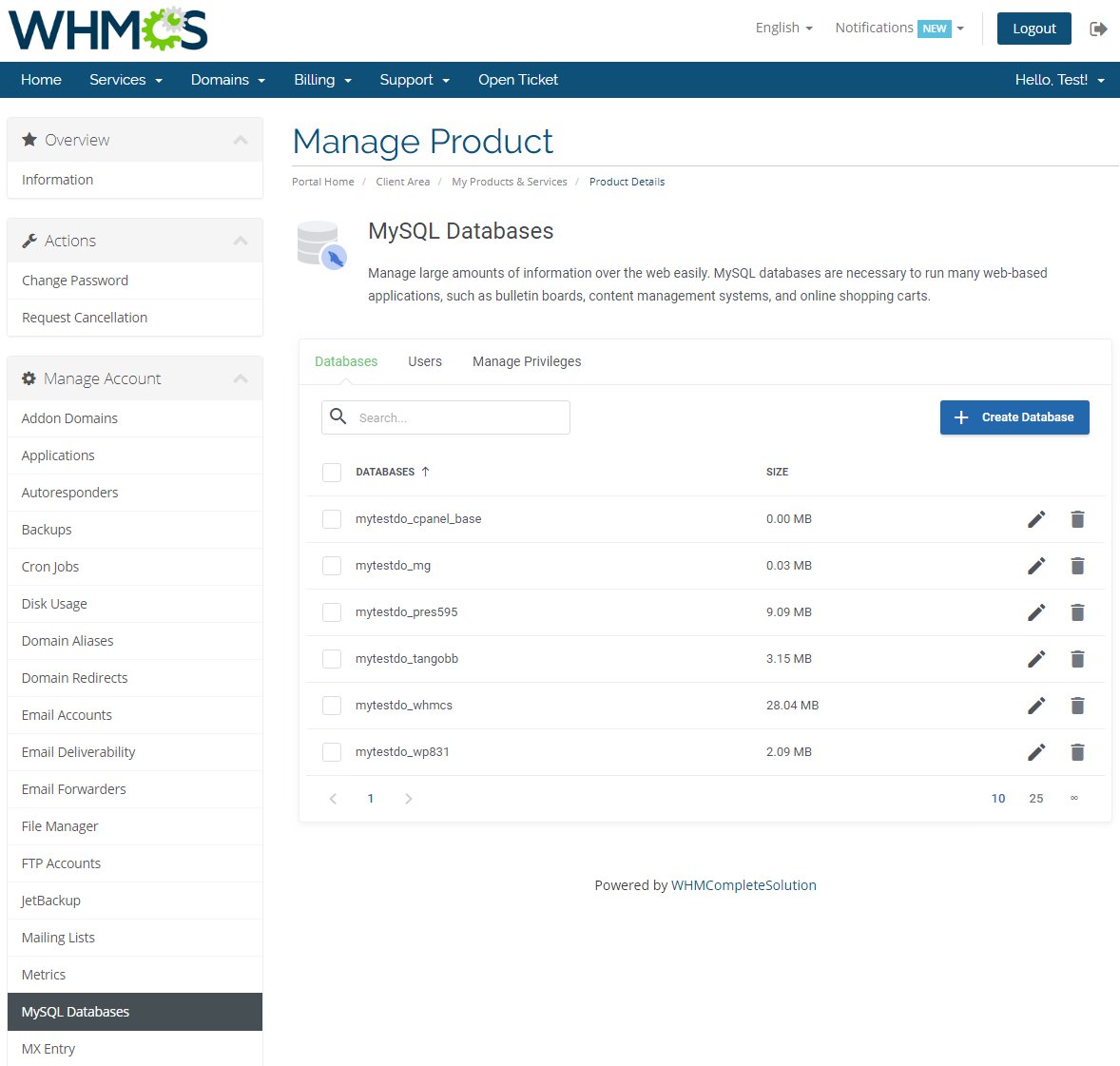This screenshot has width=1120, height=1066.
Task: Open the Powered by WHMCompleteSolution link
Action: point(744,884)
